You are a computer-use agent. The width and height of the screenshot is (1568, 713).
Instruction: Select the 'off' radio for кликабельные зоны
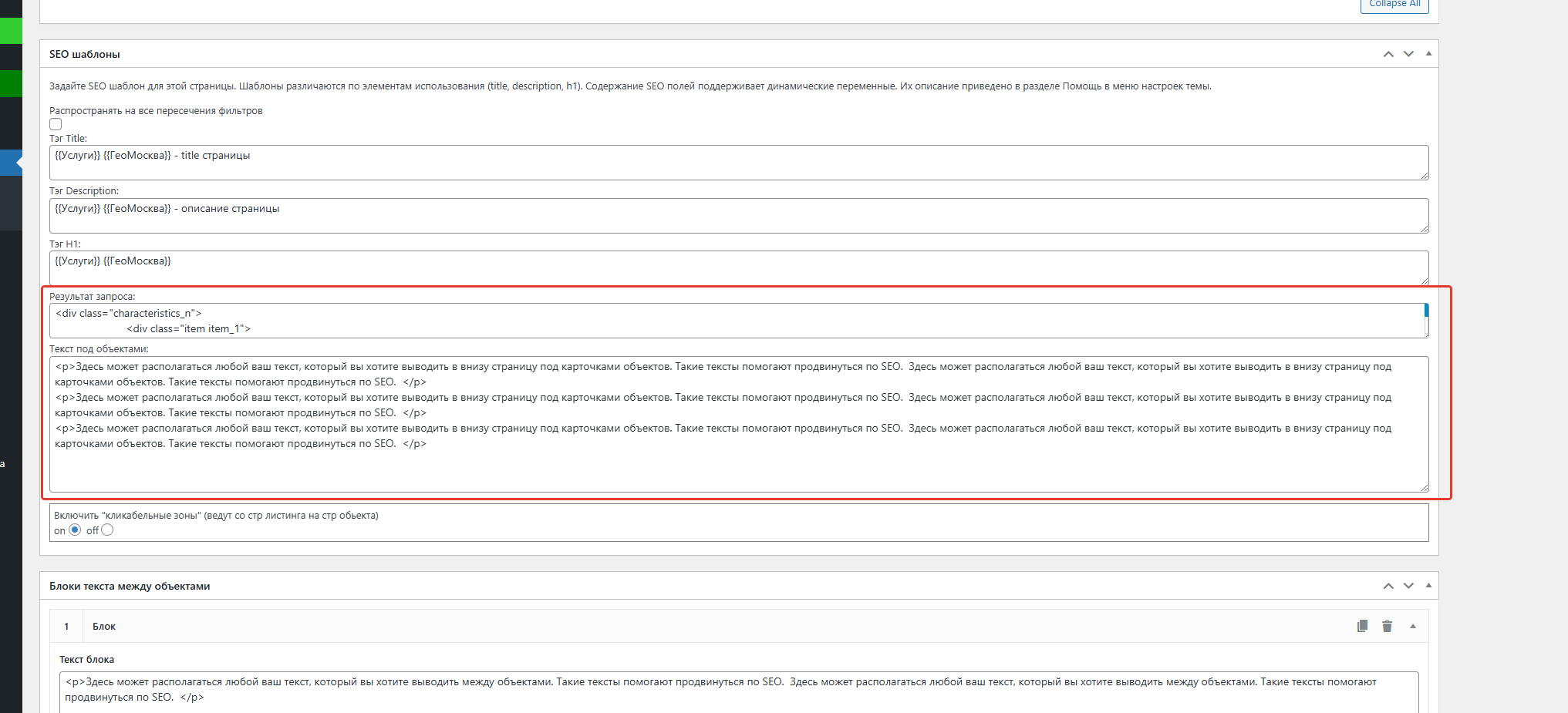click(x=107, y=530)
